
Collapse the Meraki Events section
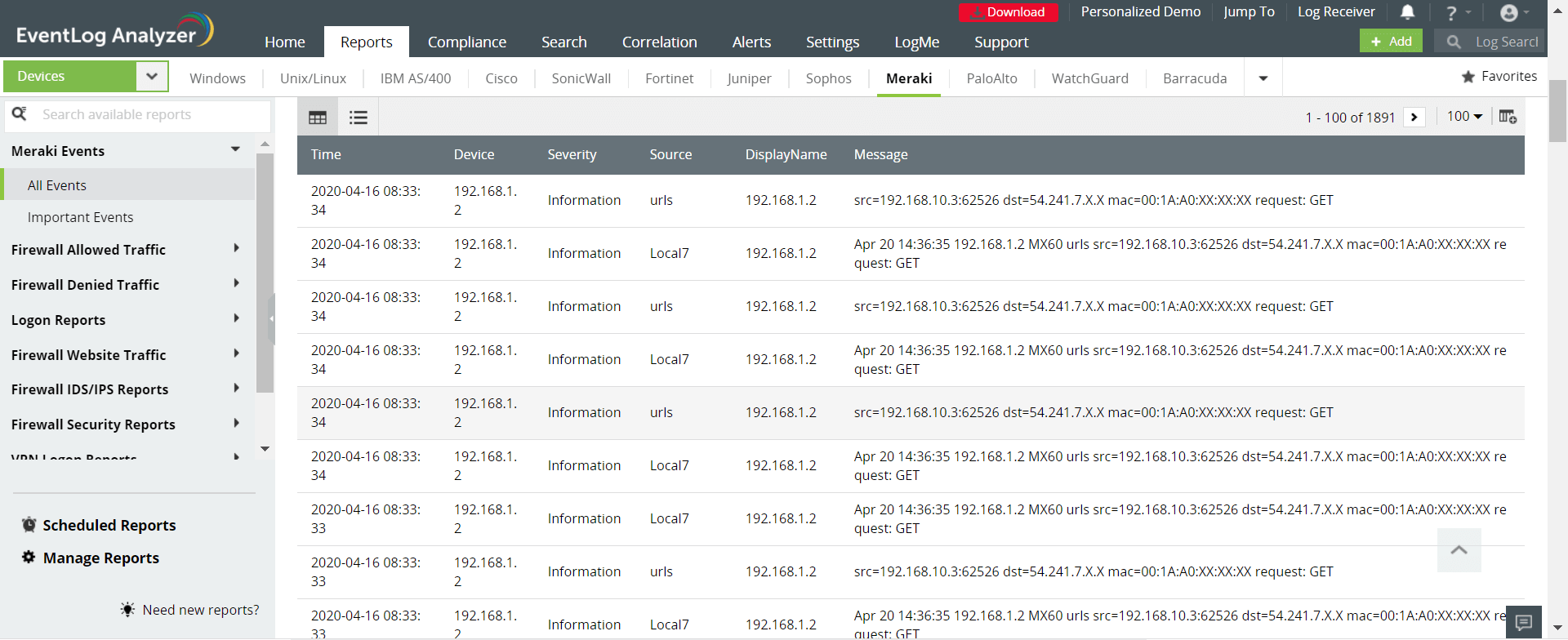click(235, 149)
